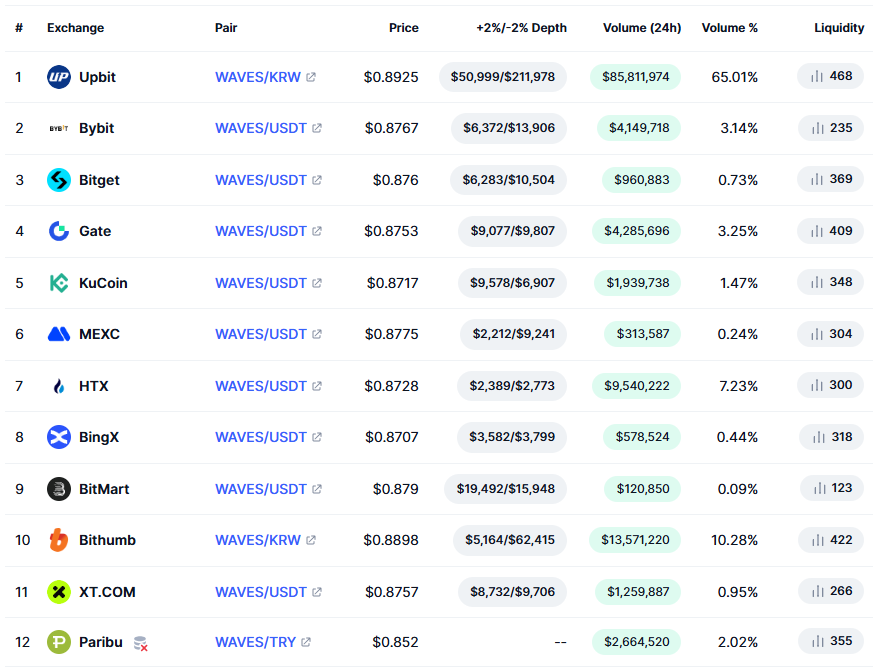Sort by Volume % column header
The width and height of the screenshot is (873, 670).
coord(729,28)
